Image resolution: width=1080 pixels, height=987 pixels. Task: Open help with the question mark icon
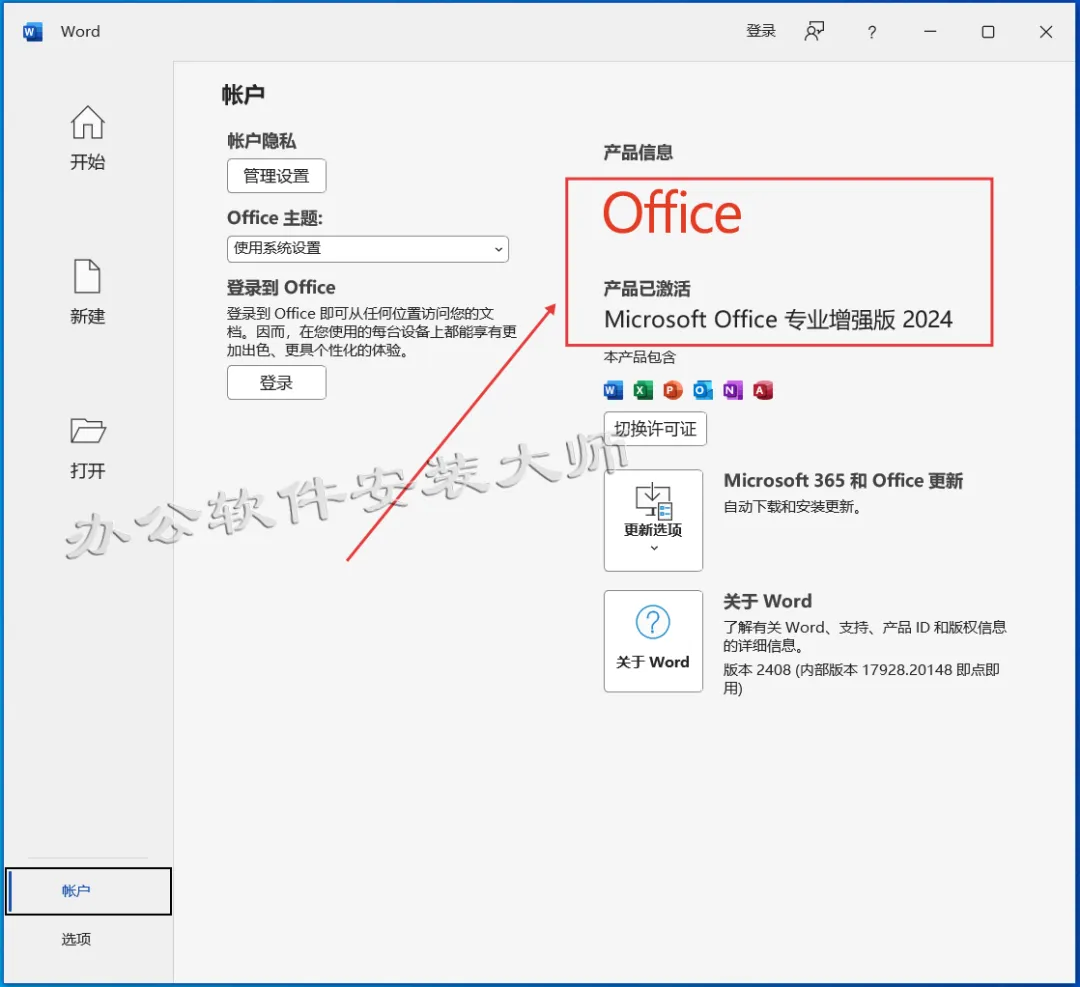click(x=872, y=32)
